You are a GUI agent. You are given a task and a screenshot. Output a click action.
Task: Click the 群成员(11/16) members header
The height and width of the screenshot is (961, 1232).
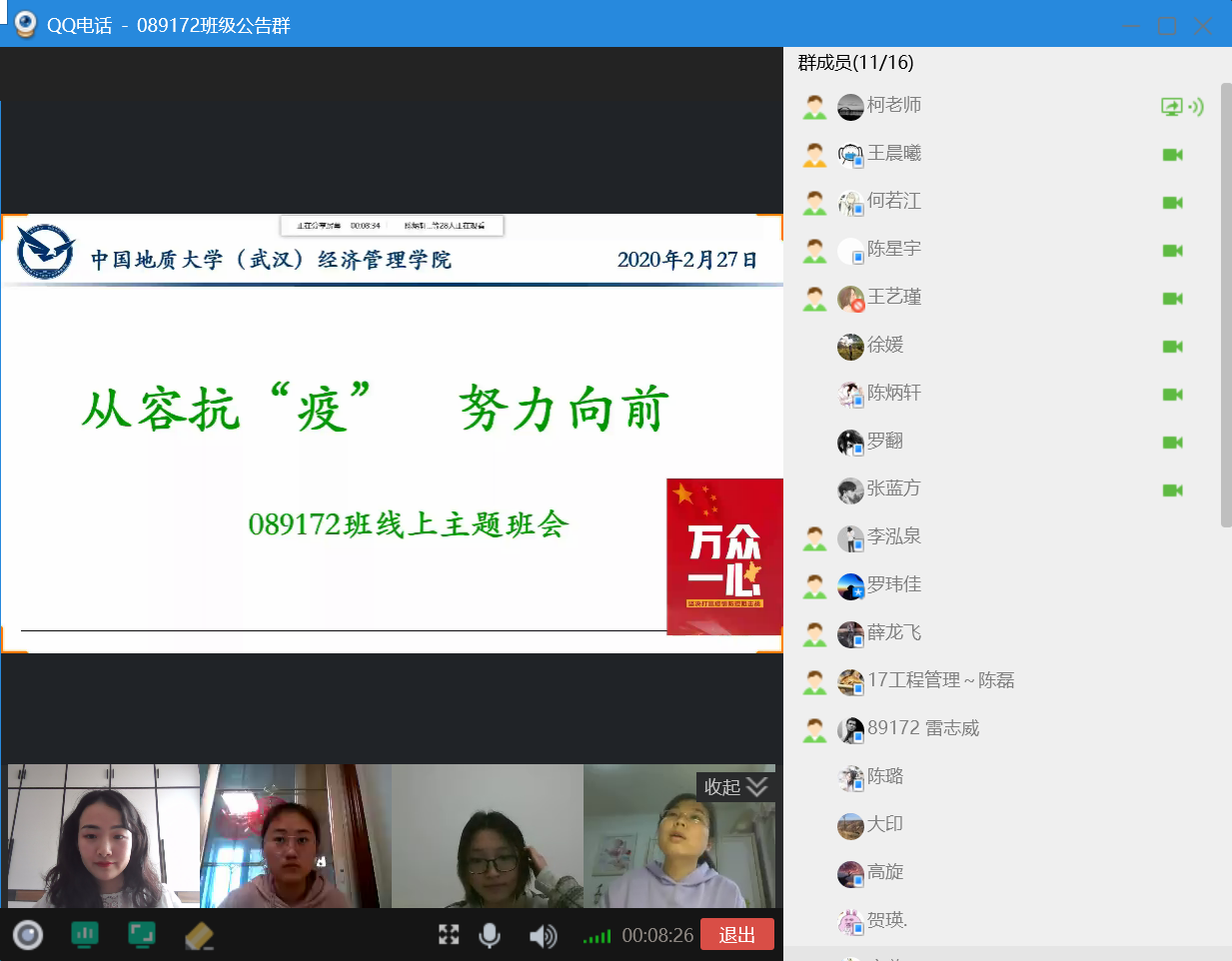(855, 63)
